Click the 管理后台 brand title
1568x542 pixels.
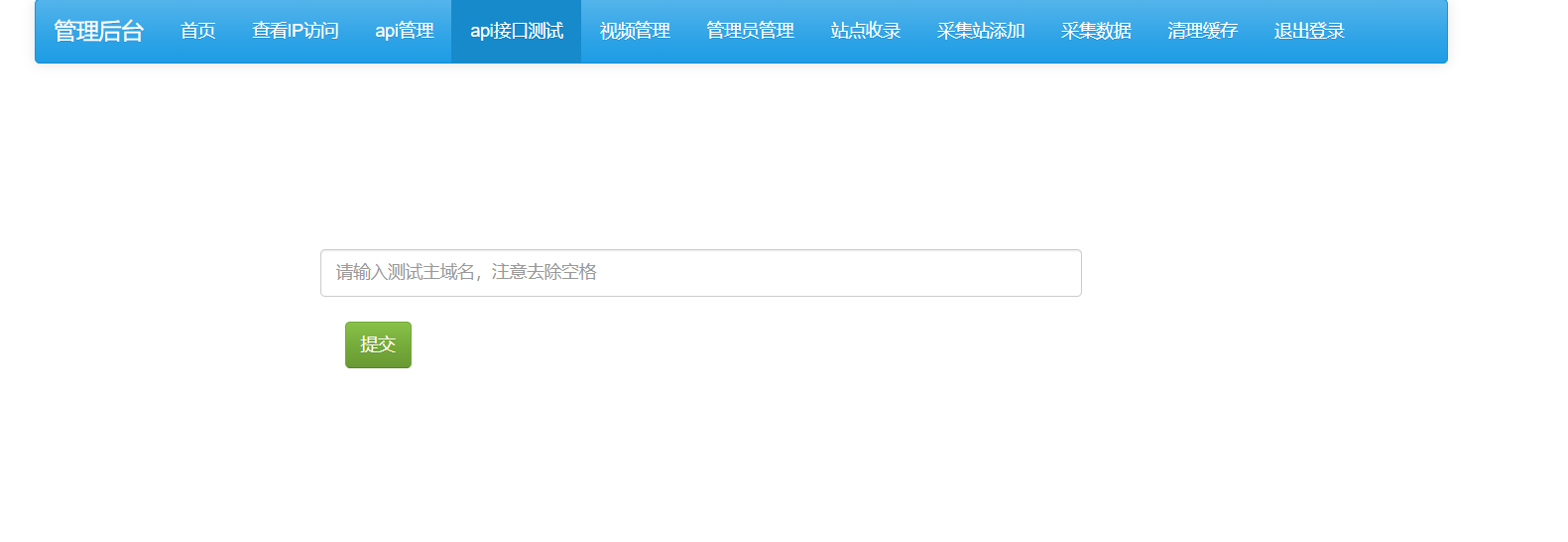coord(98,32)
